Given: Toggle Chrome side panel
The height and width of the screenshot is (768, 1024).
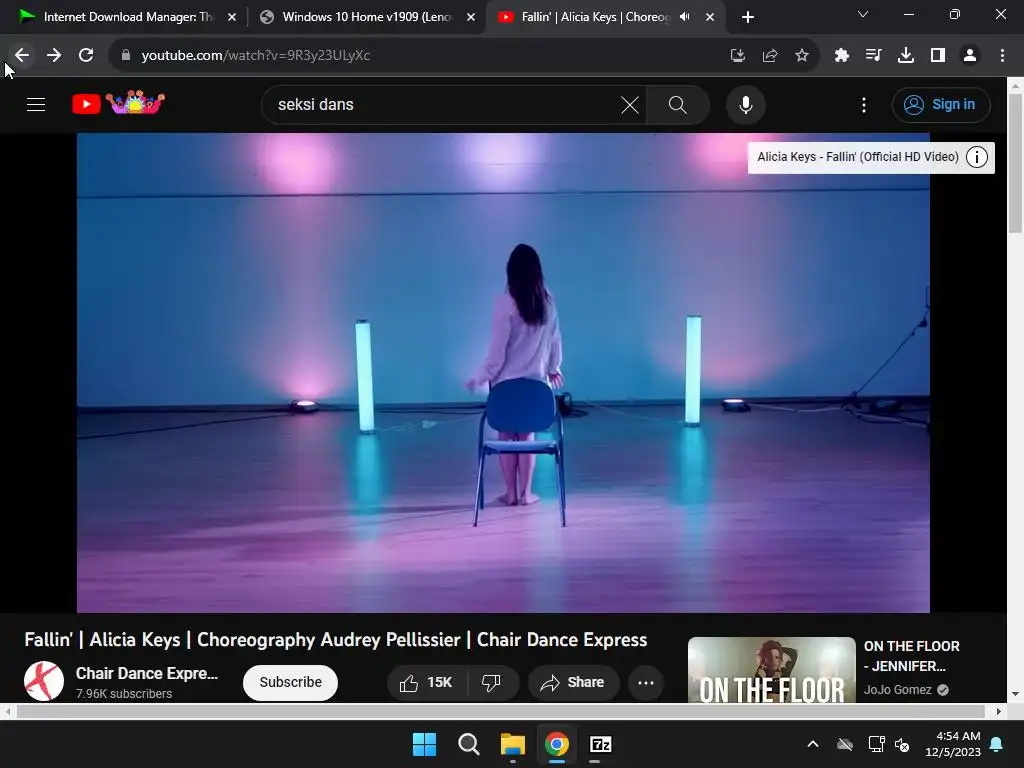Looking at the screenshot, I should (938, 56).
